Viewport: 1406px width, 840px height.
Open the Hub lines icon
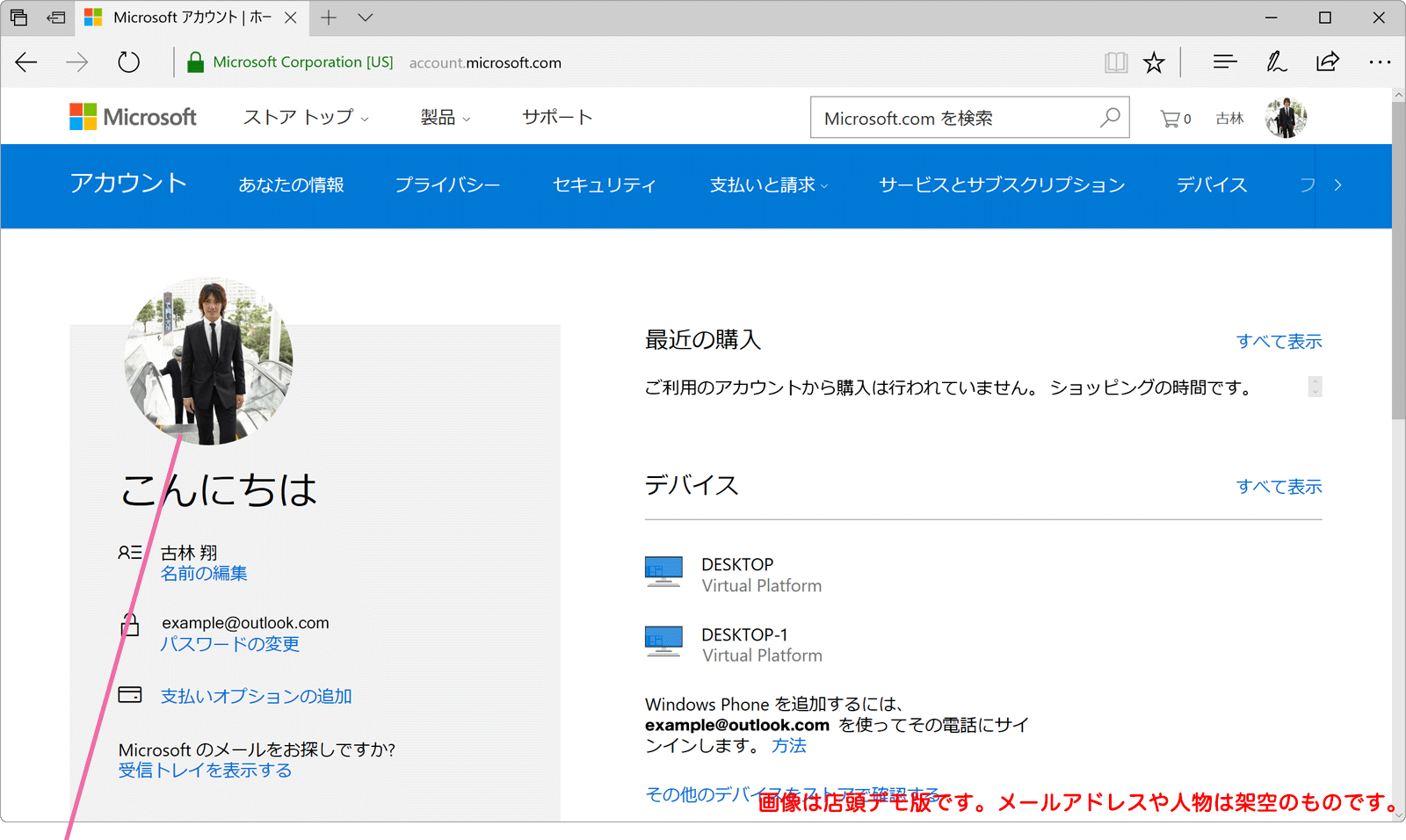click(x=1225, y=62)
